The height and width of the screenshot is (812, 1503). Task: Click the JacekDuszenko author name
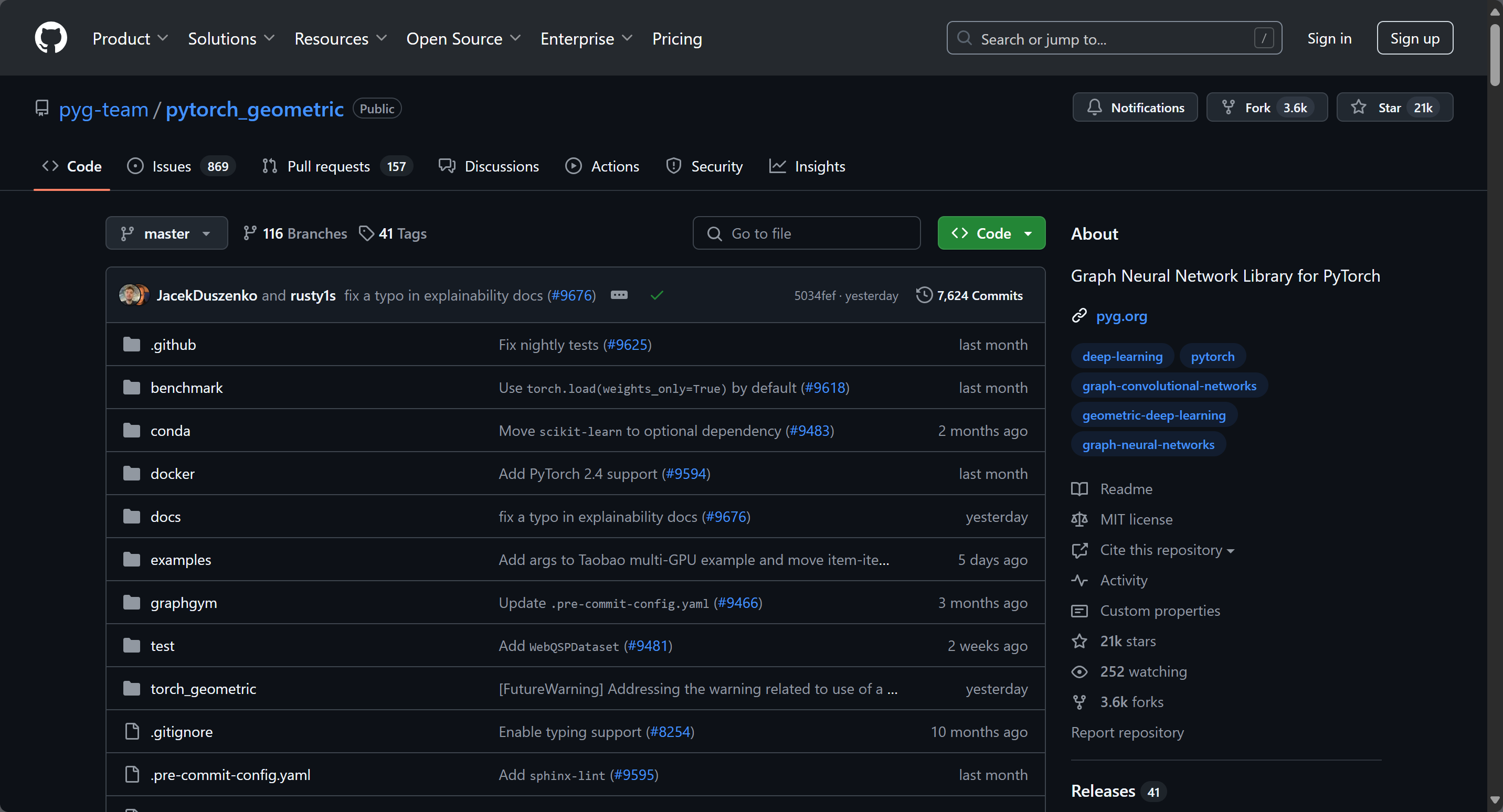click(x=207, y=295)
